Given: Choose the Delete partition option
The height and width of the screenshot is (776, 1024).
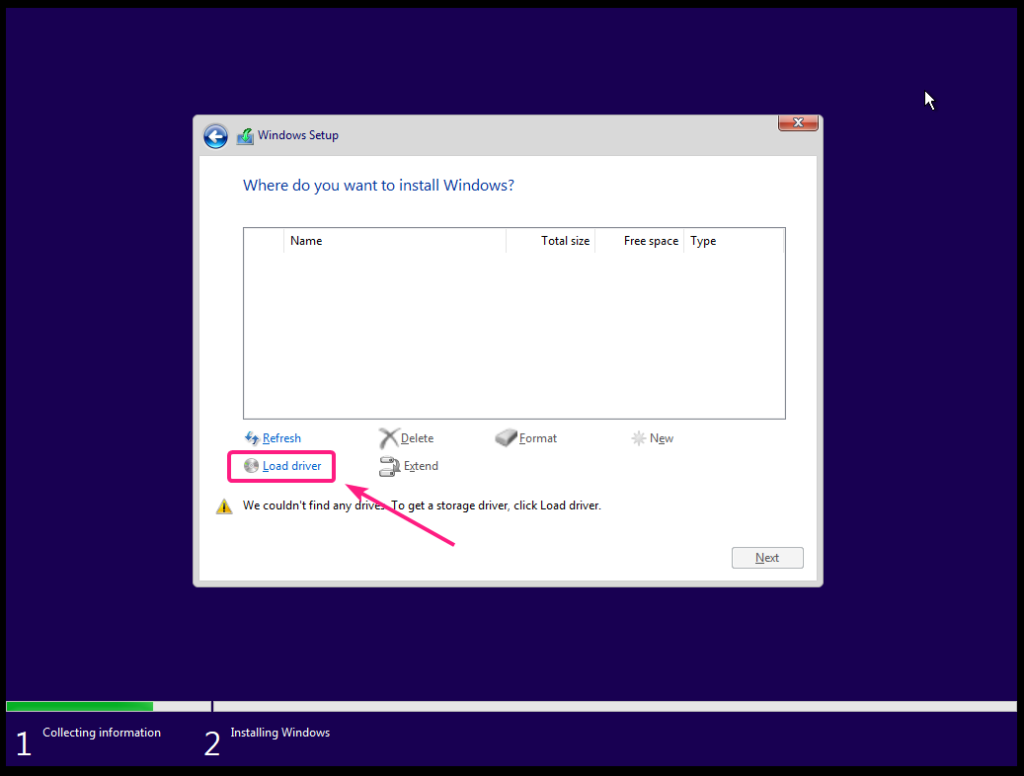Looking at the screenshot, I should (417, 438).
